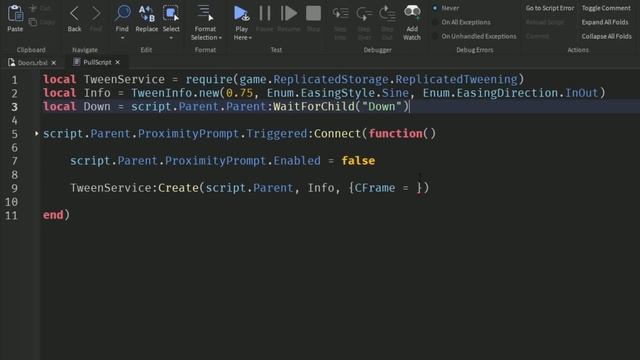Click line number 1 in the gutter
The height and width of the screenshot is (360, 640).
pos(15,80)
